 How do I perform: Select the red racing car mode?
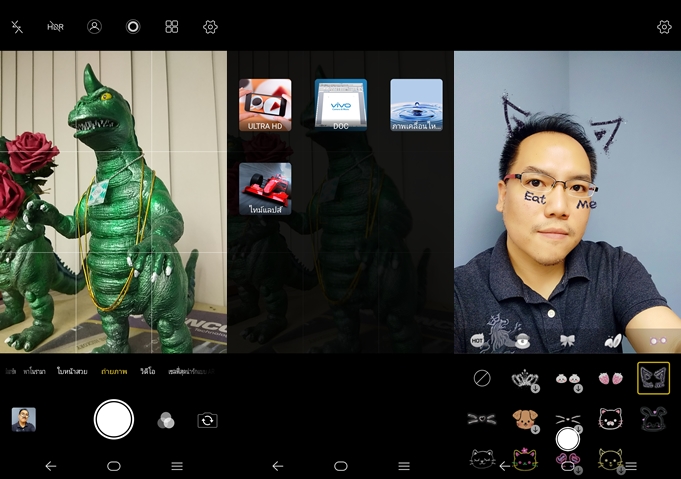265,188
